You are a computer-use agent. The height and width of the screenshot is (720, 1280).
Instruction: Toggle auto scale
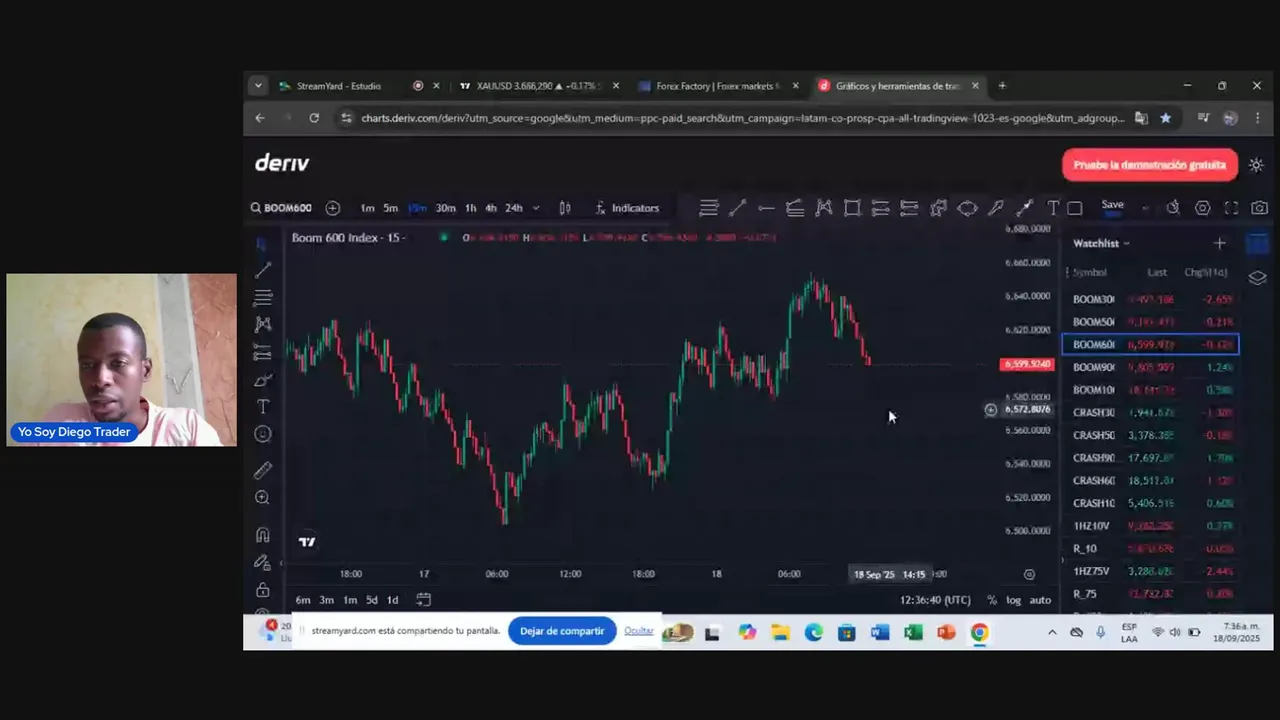[1040, 600]
